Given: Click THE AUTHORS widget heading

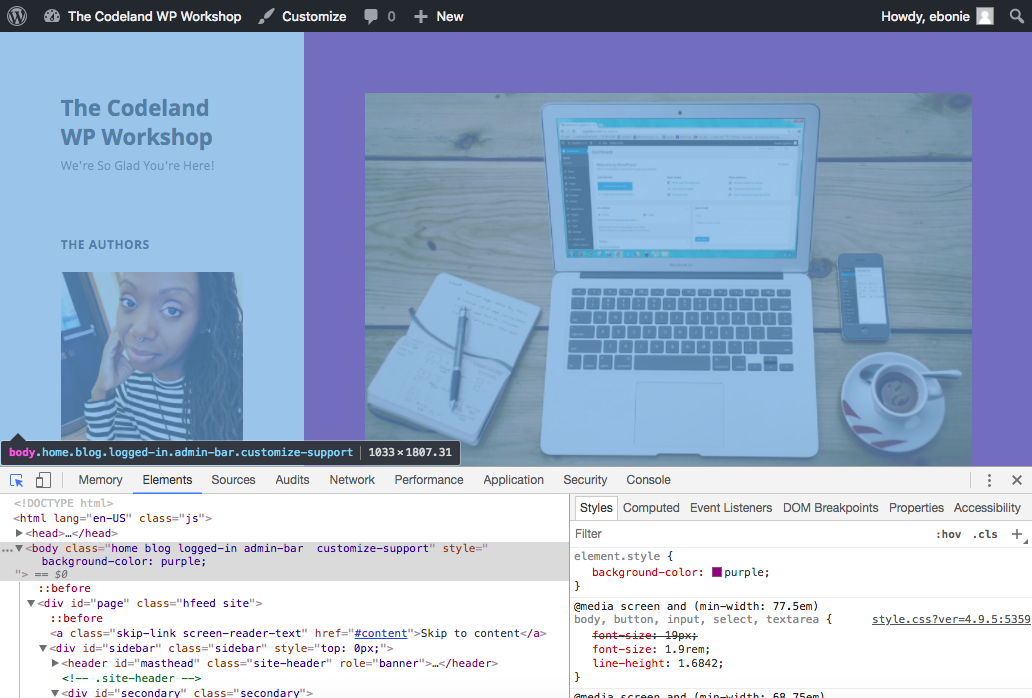Looking at the screenshot, I should [105, 245].
